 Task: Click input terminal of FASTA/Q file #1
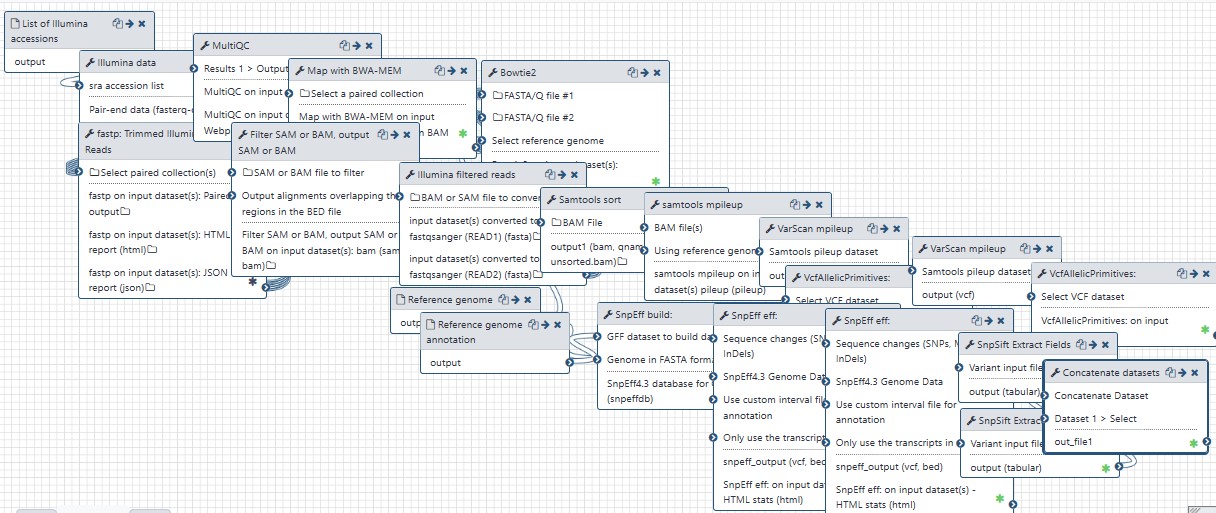(x=482, y=95)
